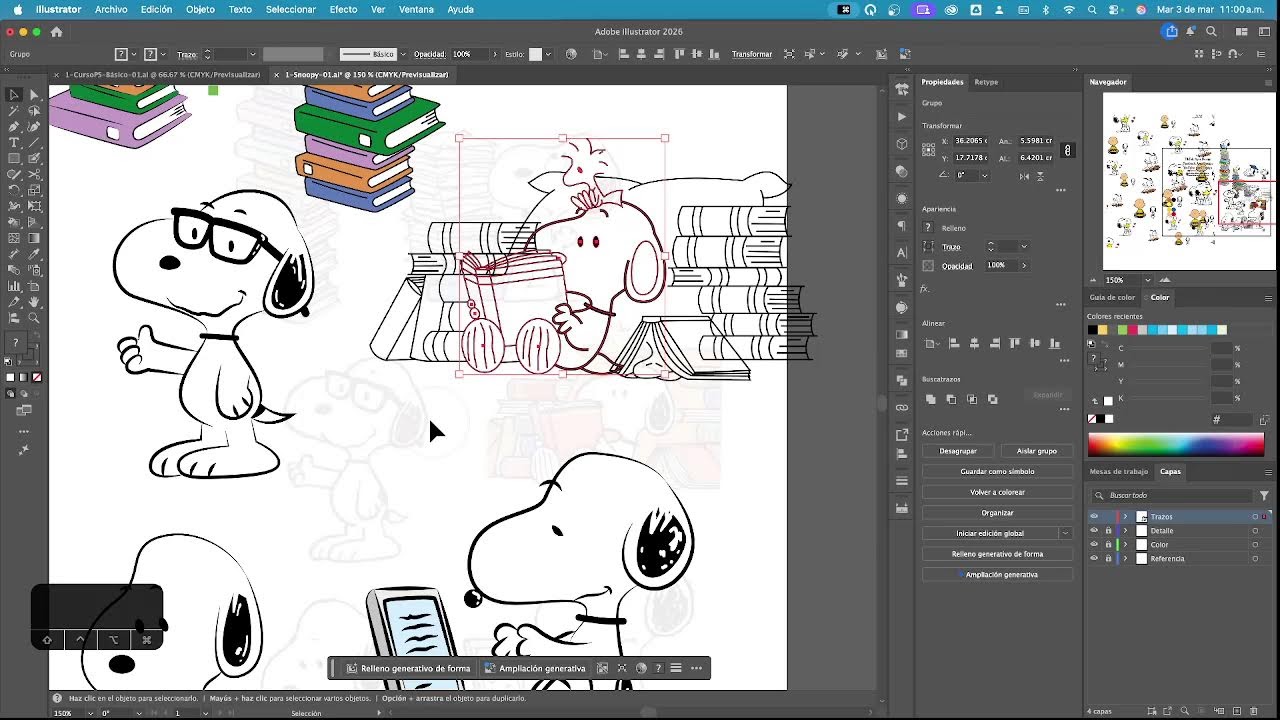Click the X position field in Transformar
The width and height of the screenshot is (1280, 720).
pos(970,141)
